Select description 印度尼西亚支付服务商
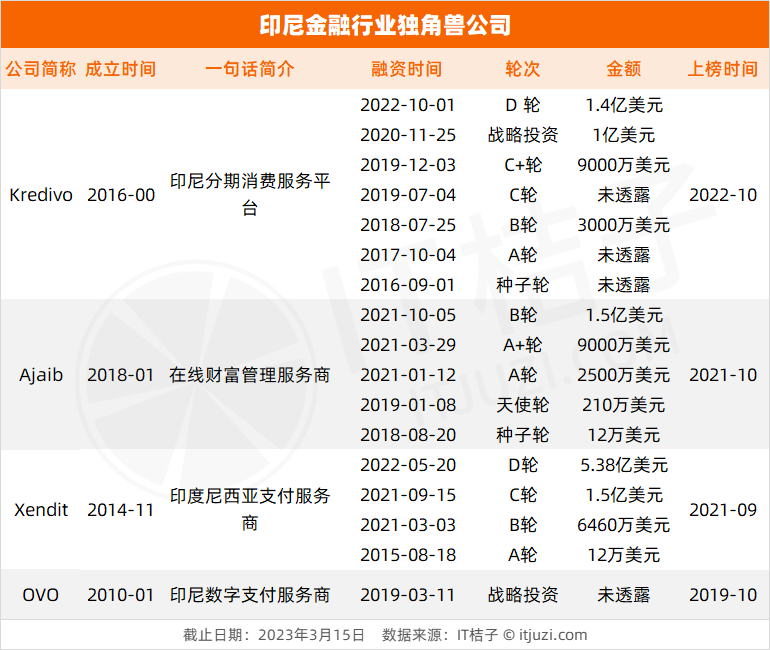This screenshot has width=770, height=650. point(249,509)
